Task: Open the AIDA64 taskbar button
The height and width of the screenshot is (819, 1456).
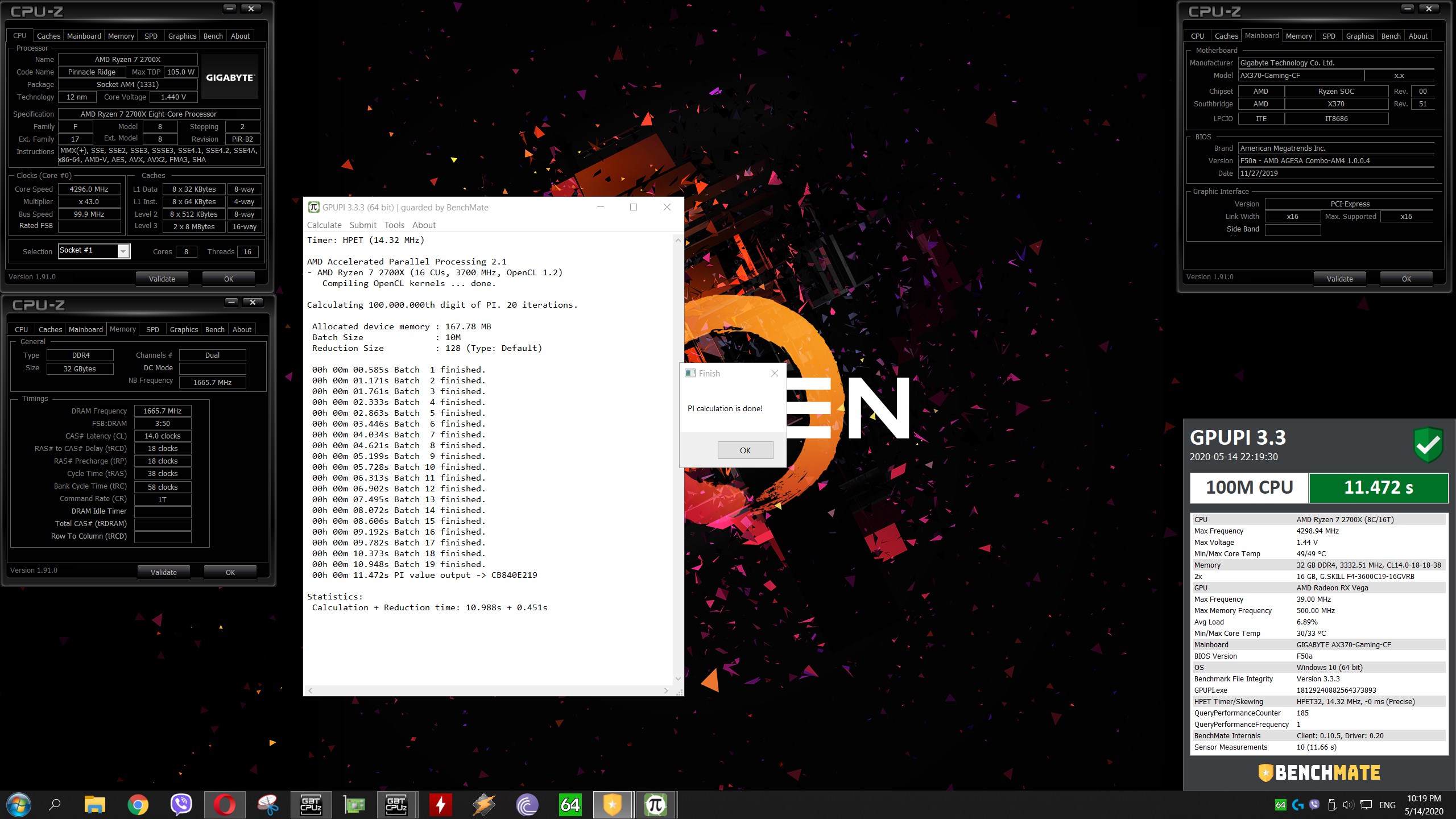Action: tap(570, 805)
